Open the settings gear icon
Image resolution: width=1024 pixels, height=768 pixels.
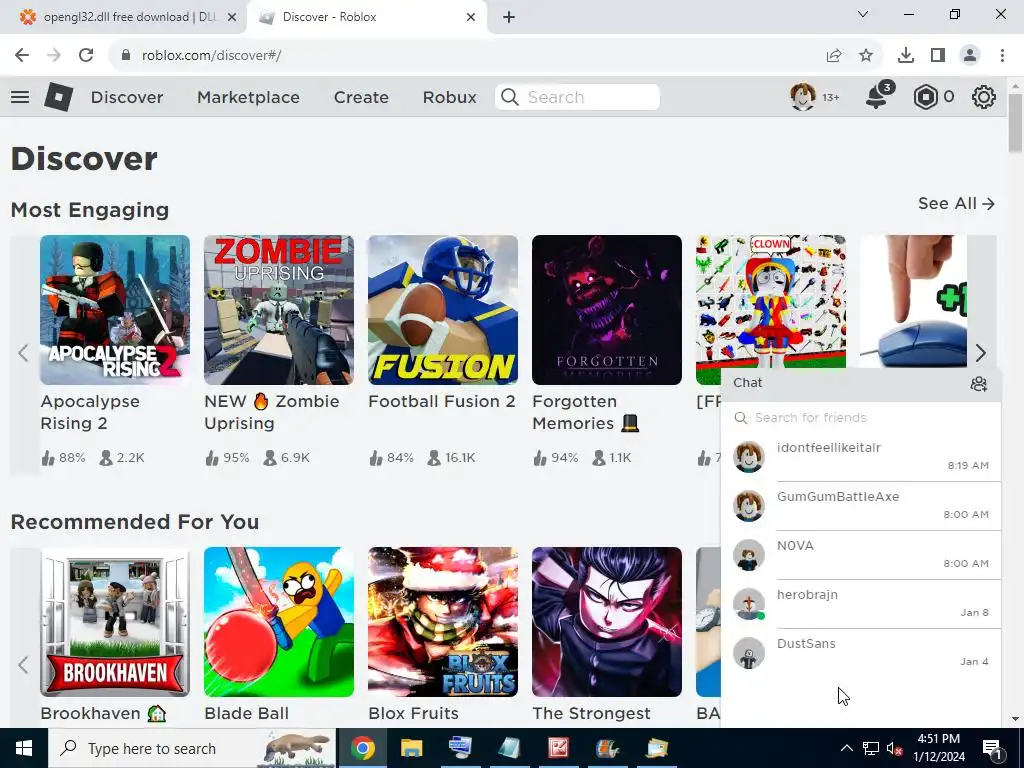click(x=984, y=97)
